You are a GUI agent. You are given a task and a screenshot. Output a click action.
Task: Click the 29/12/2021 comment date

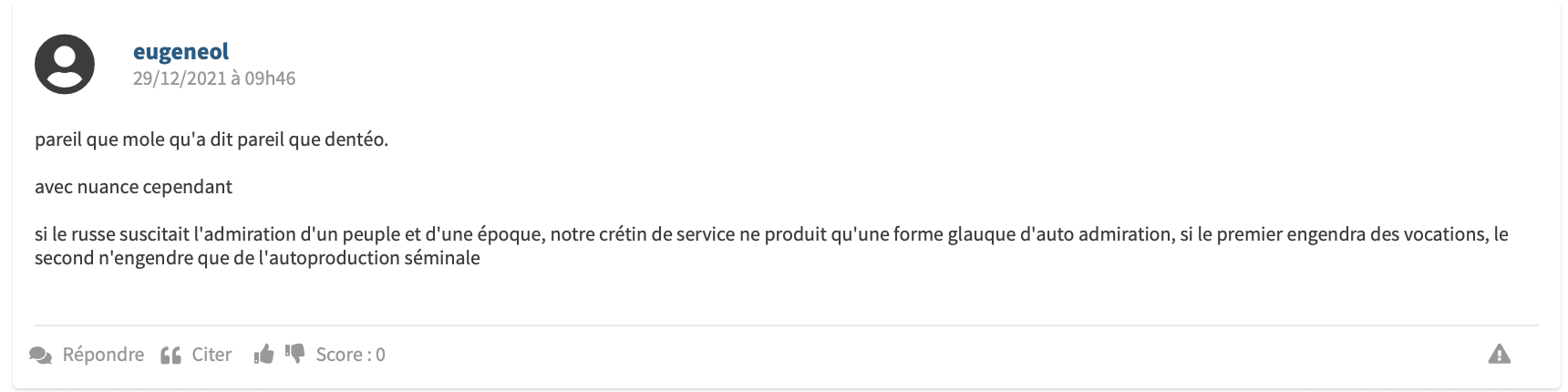click(x=179, y=78)
